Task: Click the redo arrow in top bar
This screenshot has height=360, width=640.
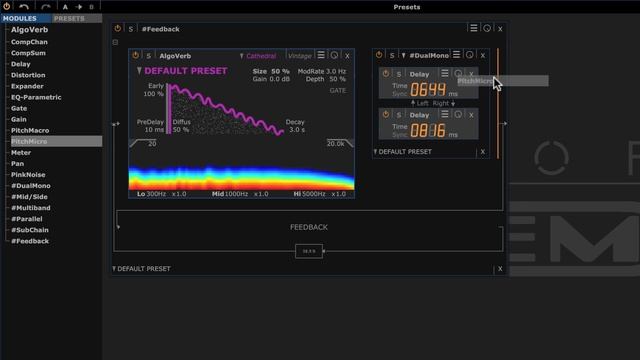Action: click(46, 7)
